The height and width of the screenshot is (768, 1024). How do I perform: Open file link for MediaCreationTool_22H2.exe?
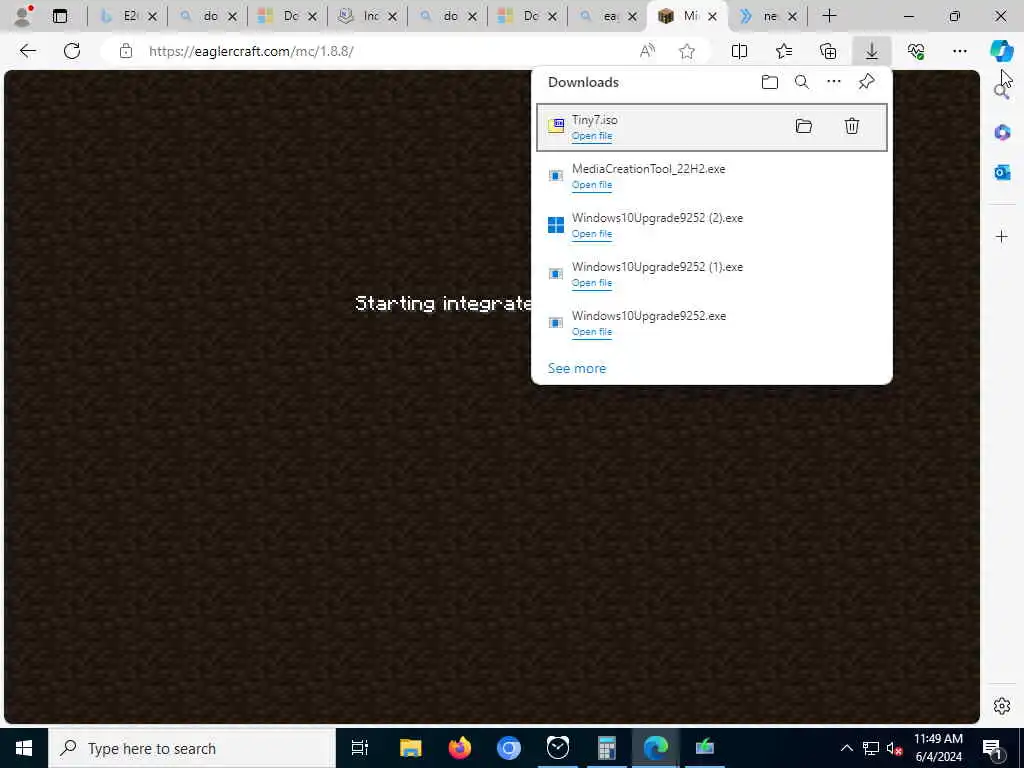(592, 185)
